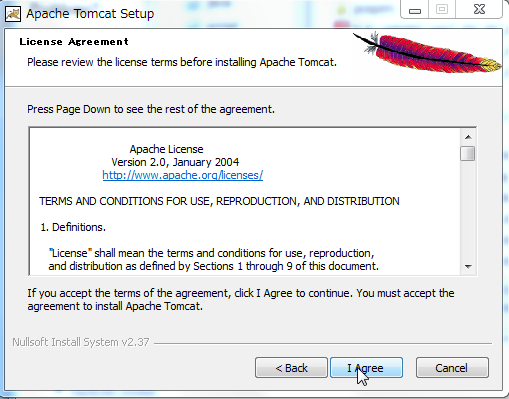Image resolution: width=509 pixels, height=399 pixels.
Task: Click the TERMS AND CONDITIONS heading line
Action: [219, 201]
